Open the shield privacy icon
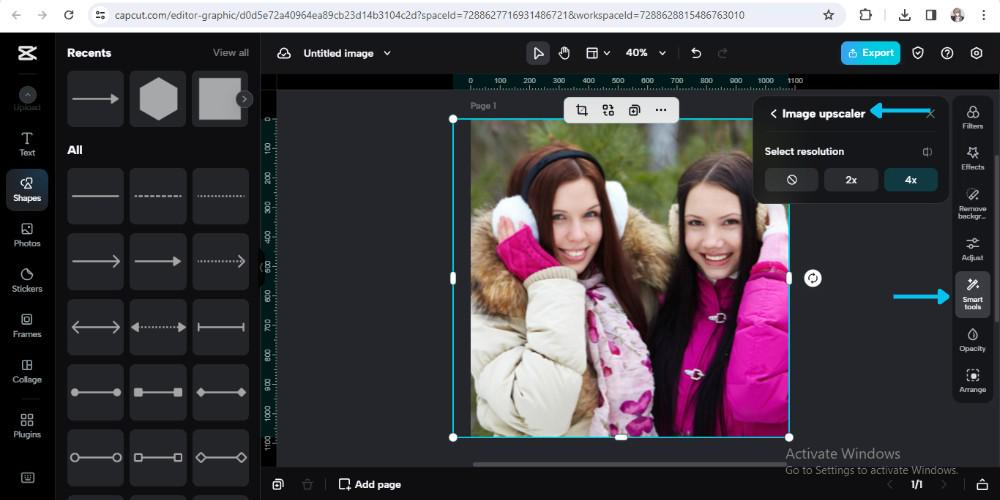1000x500 pixels. point(918,53)
